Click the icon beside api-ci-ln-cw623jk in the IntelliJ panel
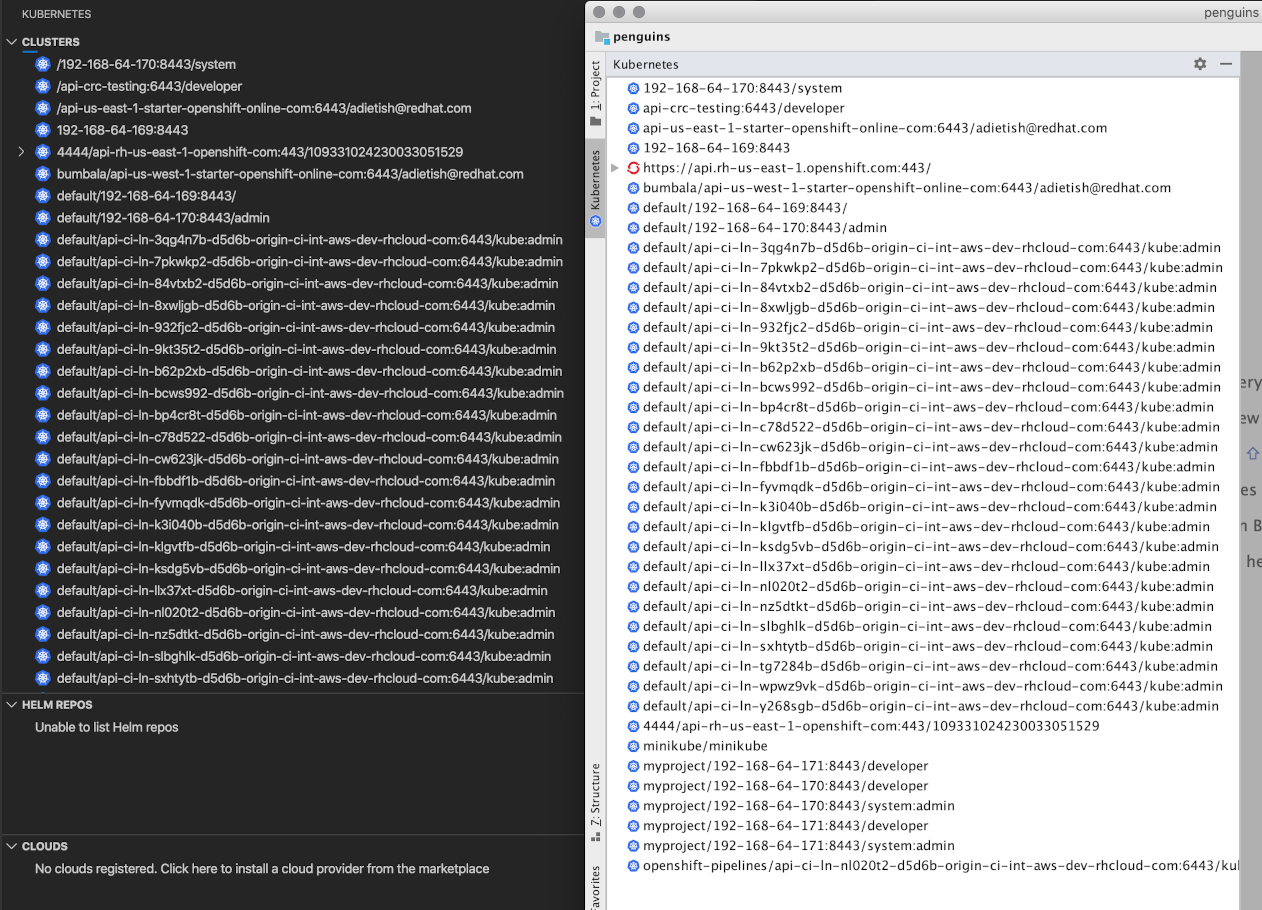 [x=633, y=447]
